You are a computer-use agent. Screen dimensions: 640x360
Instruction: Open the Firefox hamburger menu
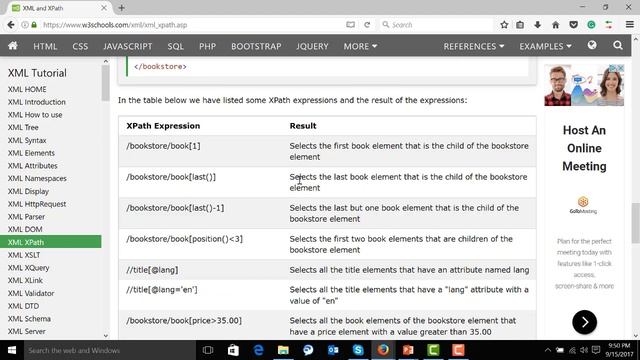coord(629,25)
